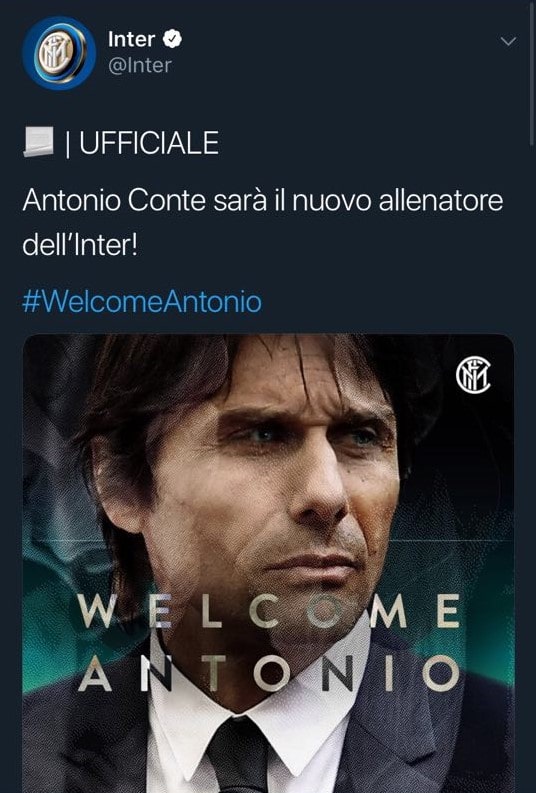Click the WELCOME lettering in the image
The width and height of the screenshot is (536, 793).
pyautogui.click(x=269, y=611)
